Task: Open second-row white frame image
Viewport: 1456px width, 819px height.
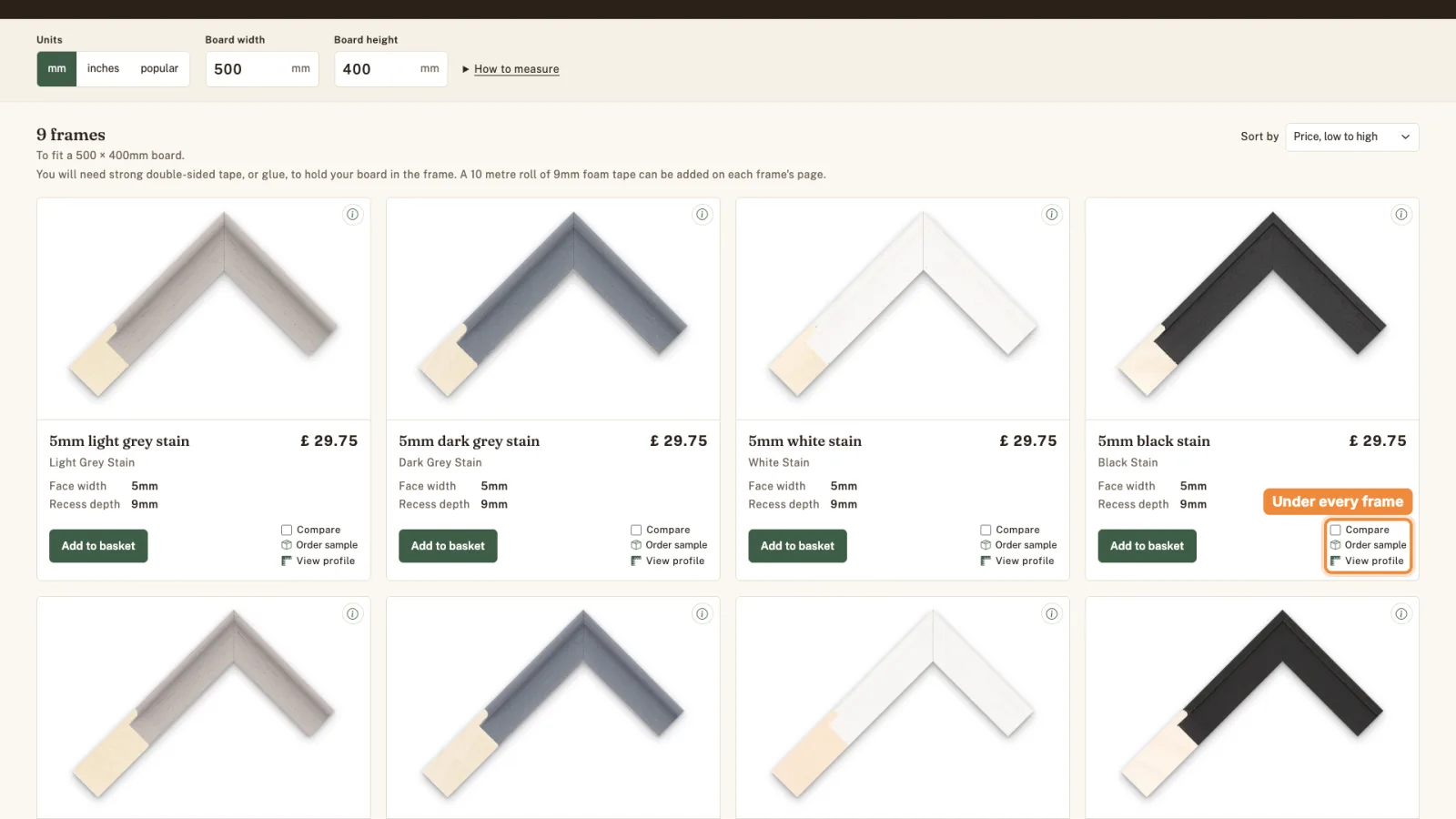Action: click(903, 708)
